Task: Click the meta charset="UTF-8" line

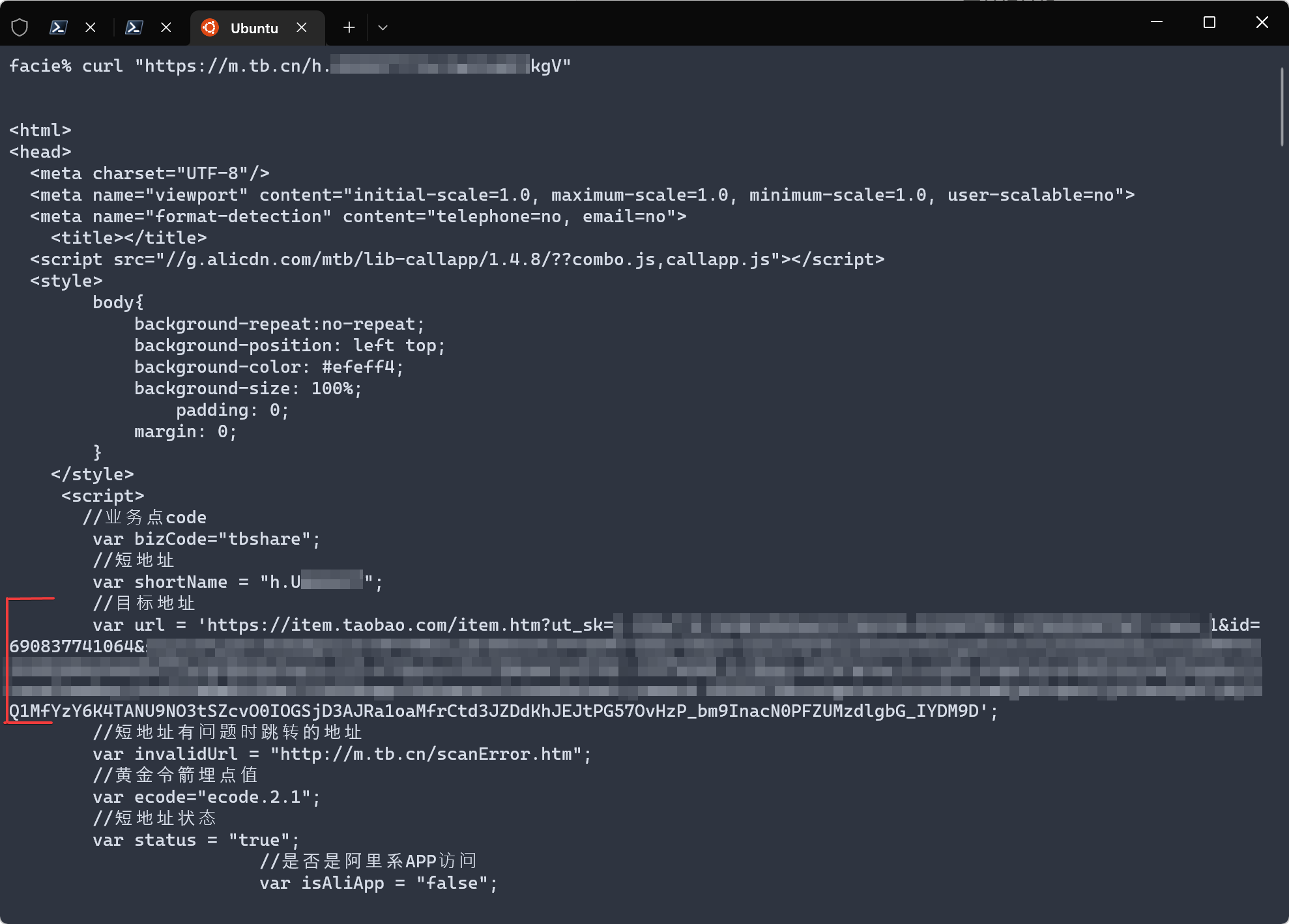Action: [150, 173]
